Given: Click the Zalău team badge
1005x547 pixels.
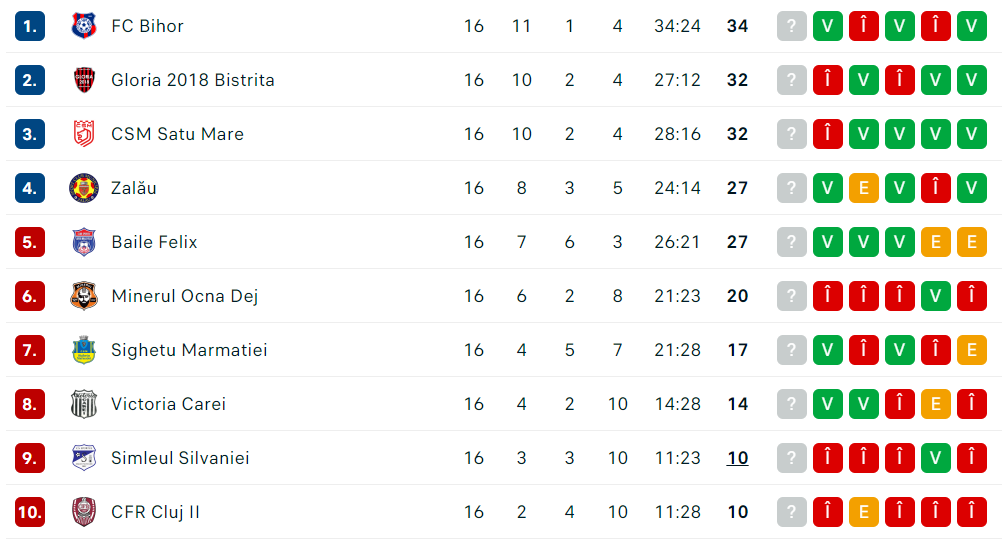Looking at the screenshot, I should [x=84, y=188].
